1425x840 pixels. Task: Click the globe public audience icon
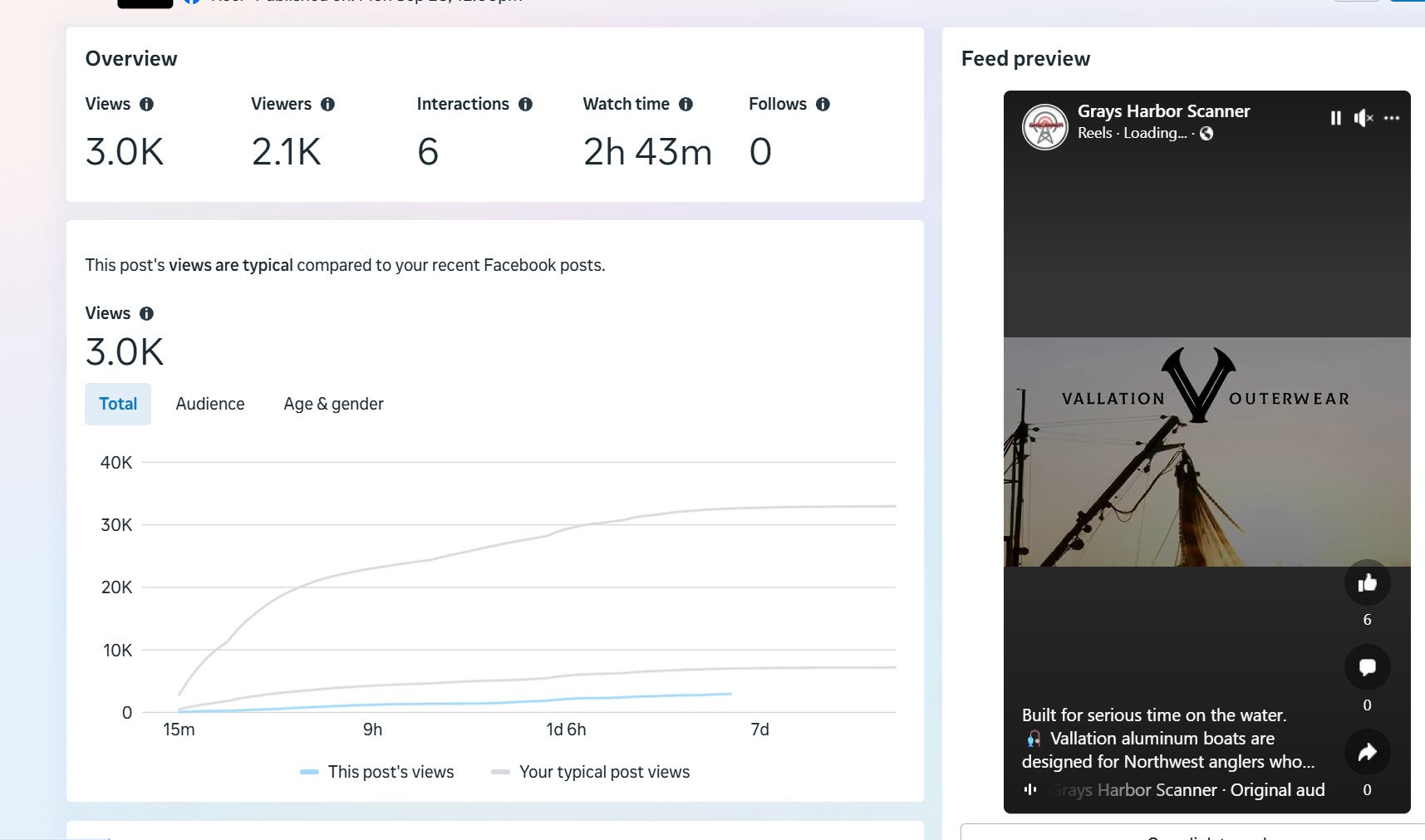pyautogui.click(x=1206, y=133)
